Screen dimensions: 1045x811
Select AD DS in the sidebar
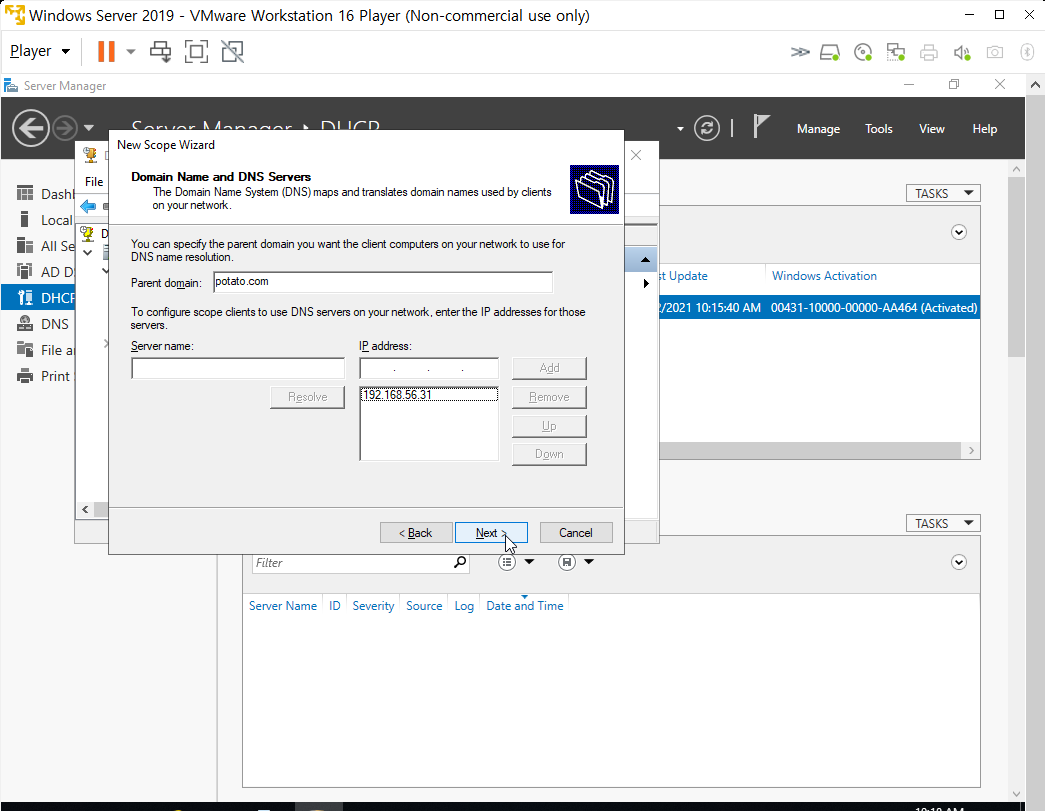(44, 272)
